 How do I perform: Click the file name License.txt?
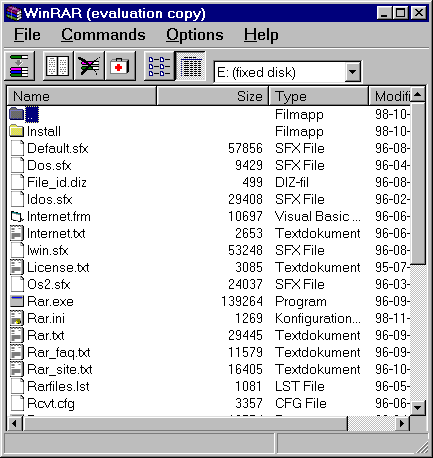58,267
